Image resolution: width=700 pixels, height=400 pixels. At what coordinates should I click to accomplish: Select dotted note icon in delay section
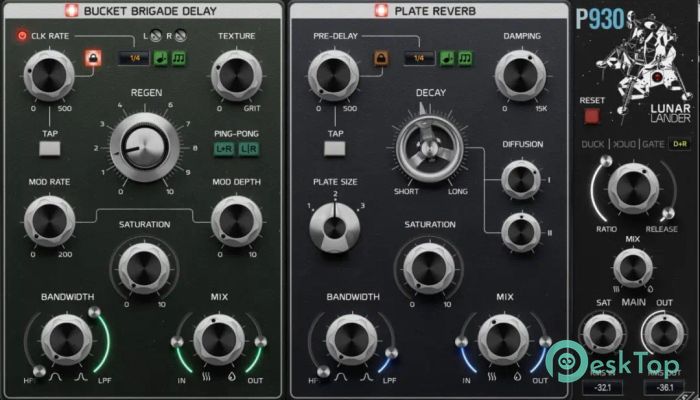[x=161, y=58]
